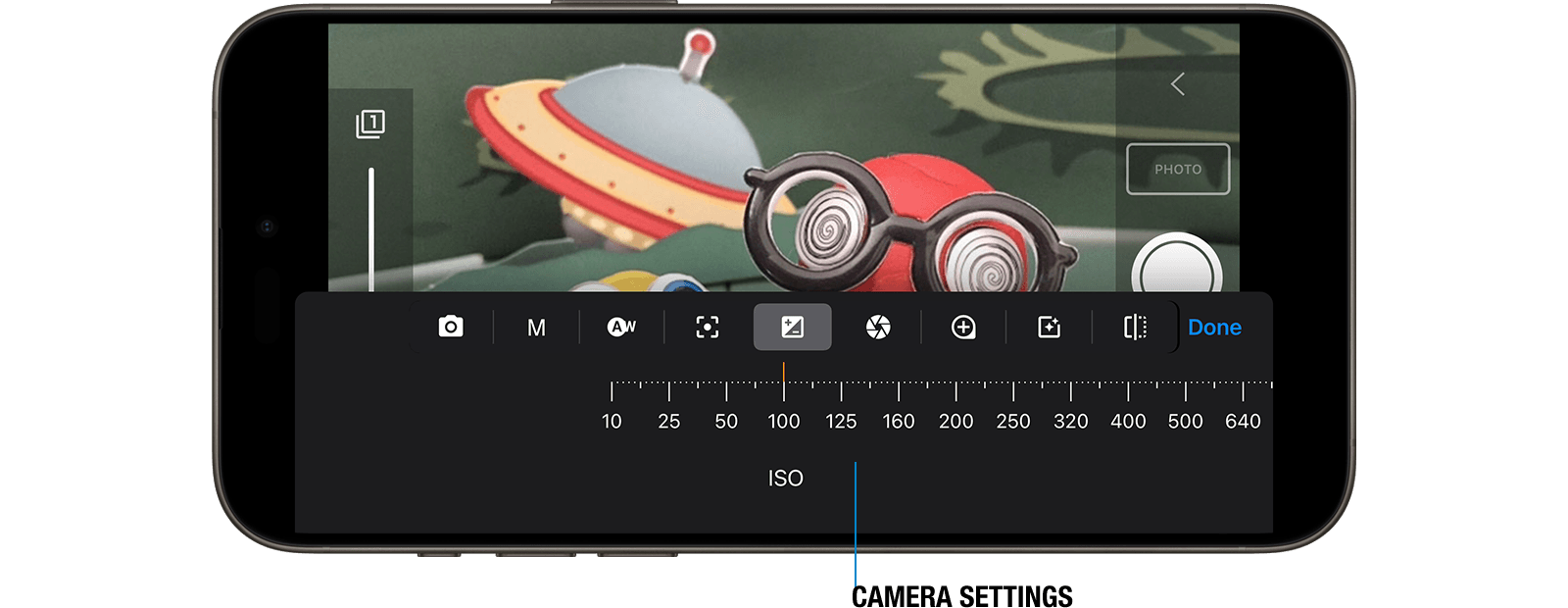Open the frame stack icon
This screenshot has height=608, width=1568.
[x=370, y=124]
